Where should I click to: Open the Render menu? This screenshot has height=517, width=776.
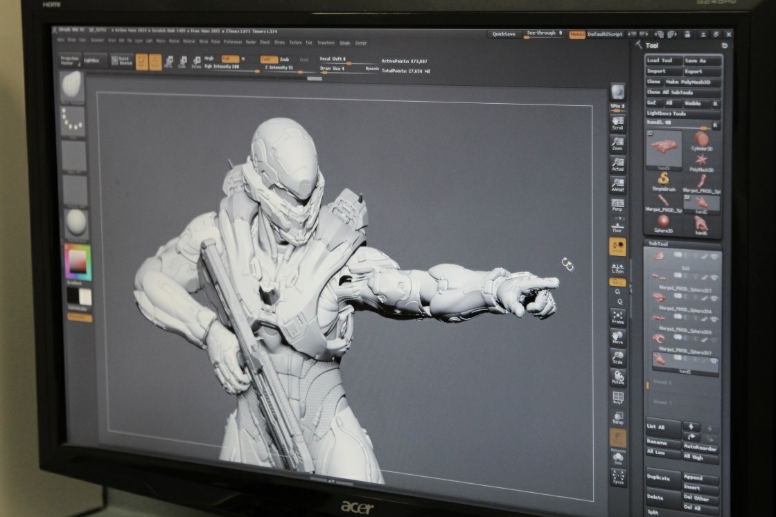(x=251, y=43)
